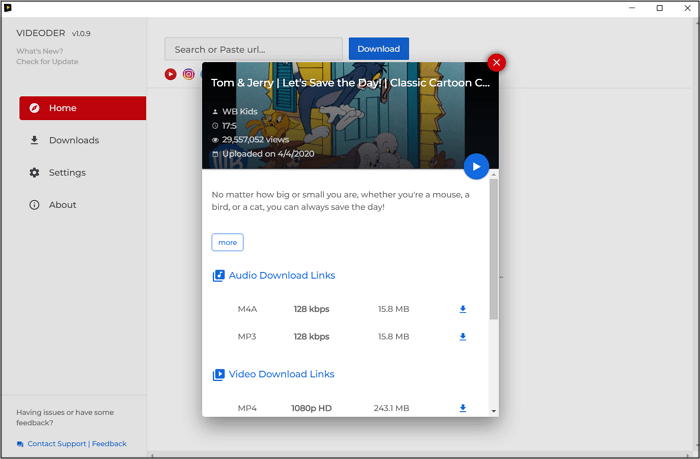Click the blue Download button
Screen dimensions: 700x459
click(379, 49)
